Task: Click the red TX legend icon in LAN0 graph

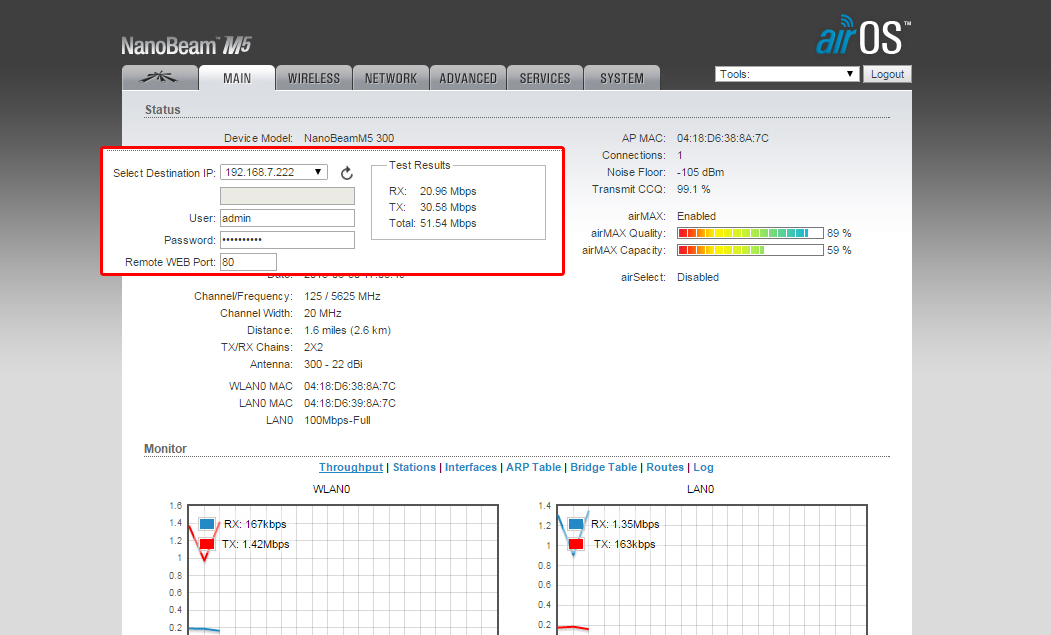Action: click(576, 544)
